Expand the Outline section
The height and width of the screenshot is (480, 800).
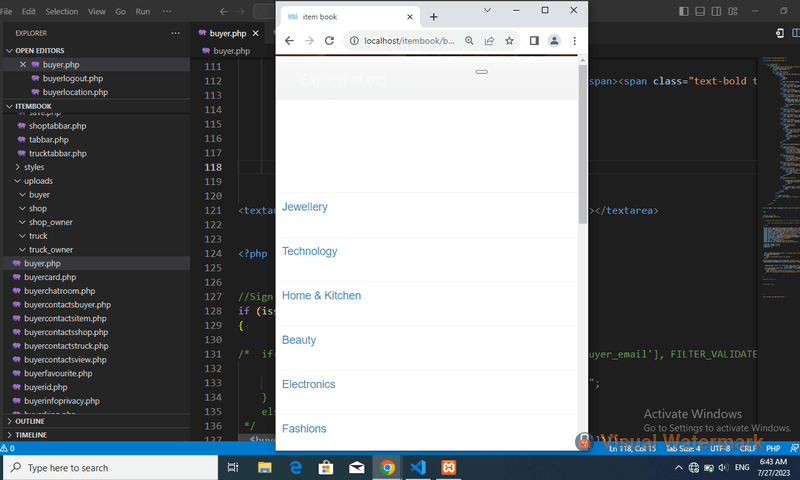pyautogui.click(x=30, y=421)
